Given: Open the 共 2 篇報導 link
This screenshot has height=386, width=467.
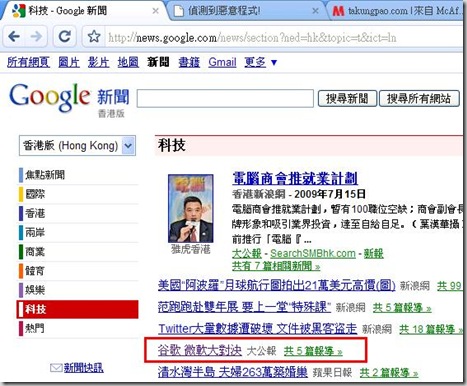Looking at the screenshot, I should pyautogui.click(x=389, y=373).
